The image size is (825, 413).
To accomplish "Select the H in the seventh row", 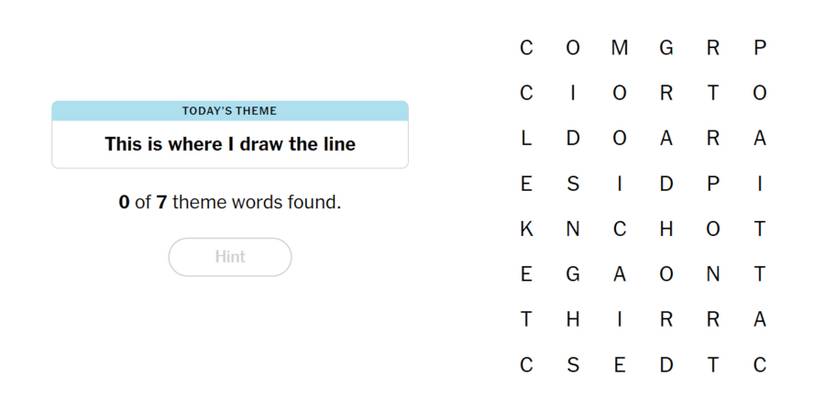I will point(573,320).
